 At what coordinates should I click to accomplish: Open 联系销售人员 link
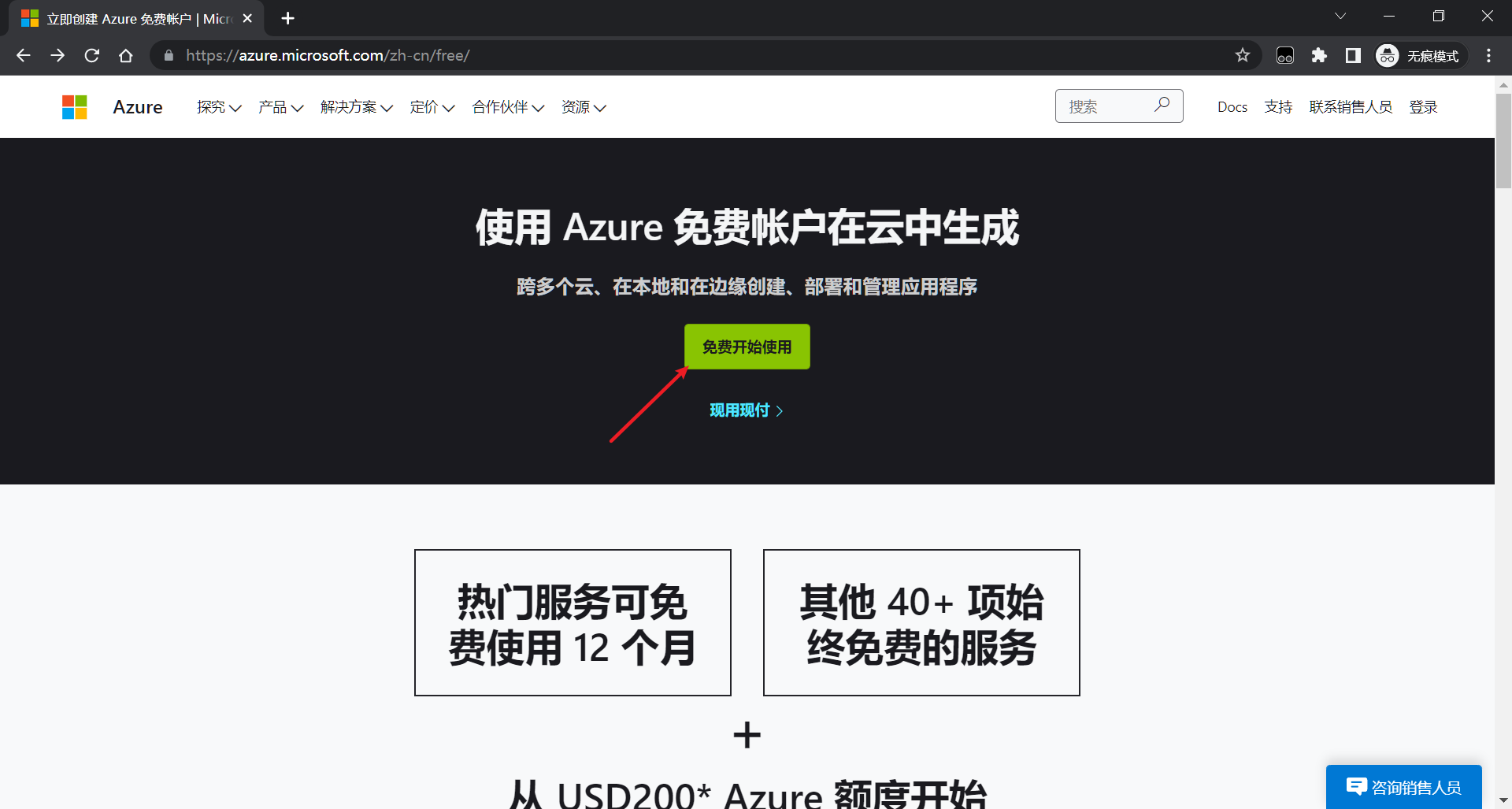coord(1351,107)
